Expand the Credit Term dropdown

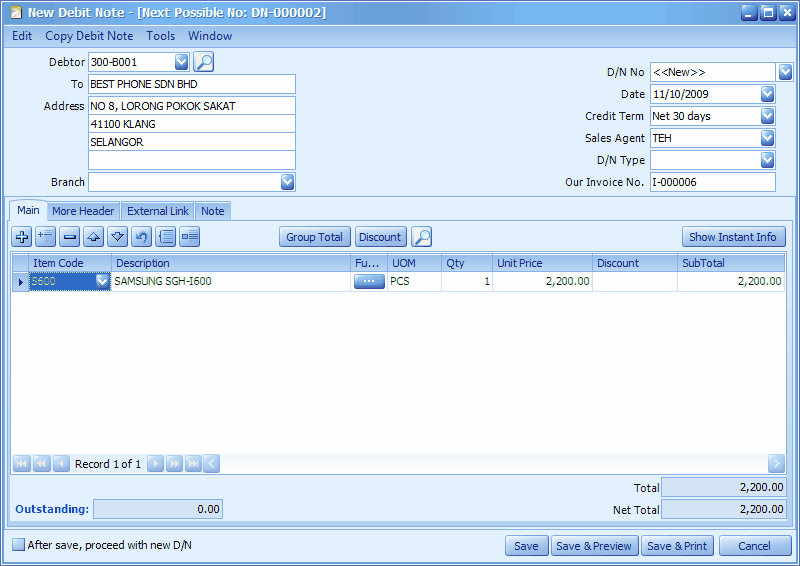(x=767, y=116)
